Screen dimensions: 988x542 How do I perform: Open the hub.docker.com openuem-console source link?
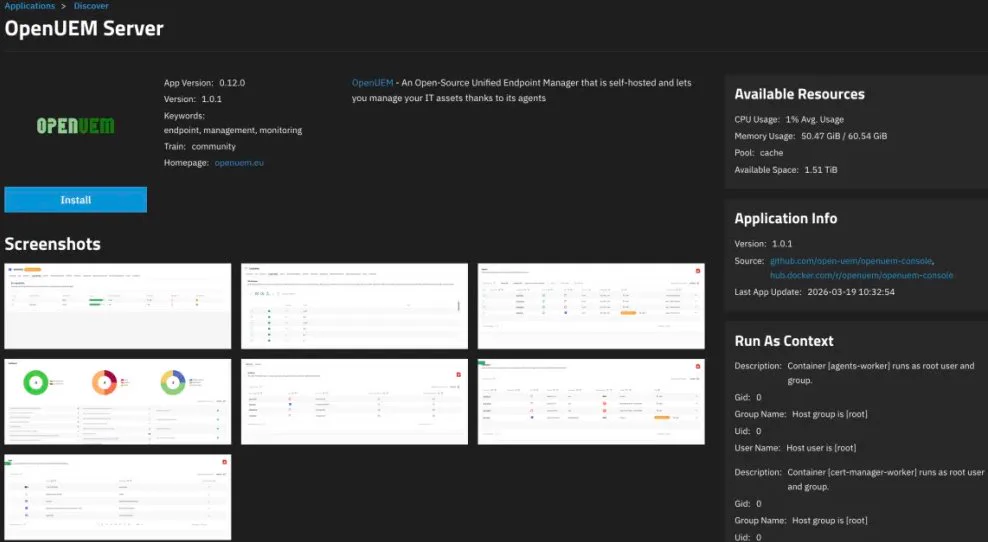click(x=861, y=275)
